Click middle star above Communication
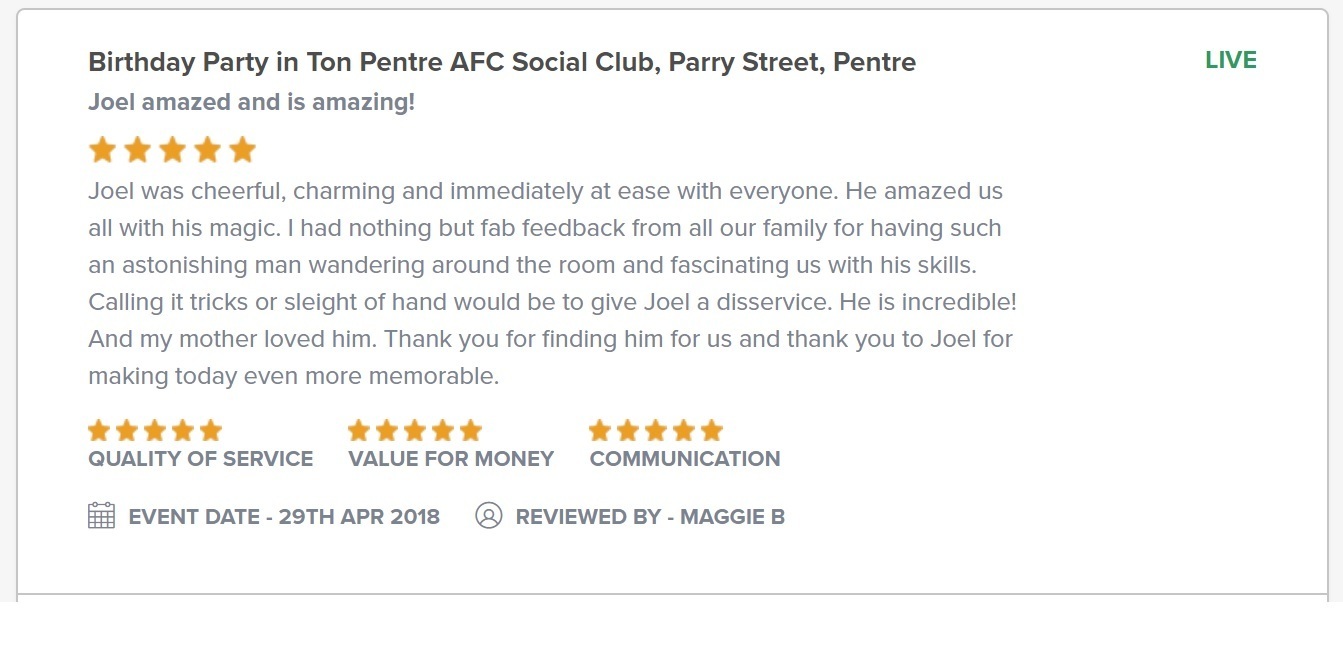Image resolution: width=1343 pixels, height=648 pixels. (656, 431)
